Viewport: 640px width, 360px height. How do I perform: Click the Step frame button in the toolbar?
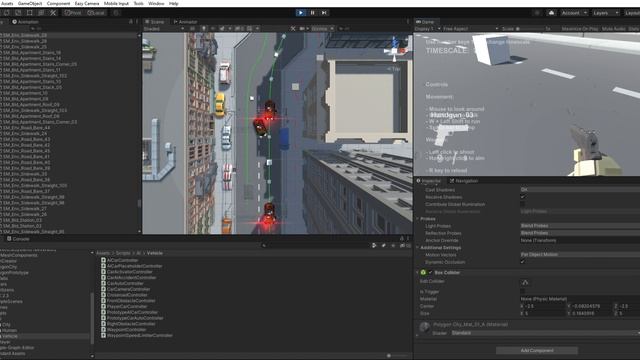[x=324, y=13]
